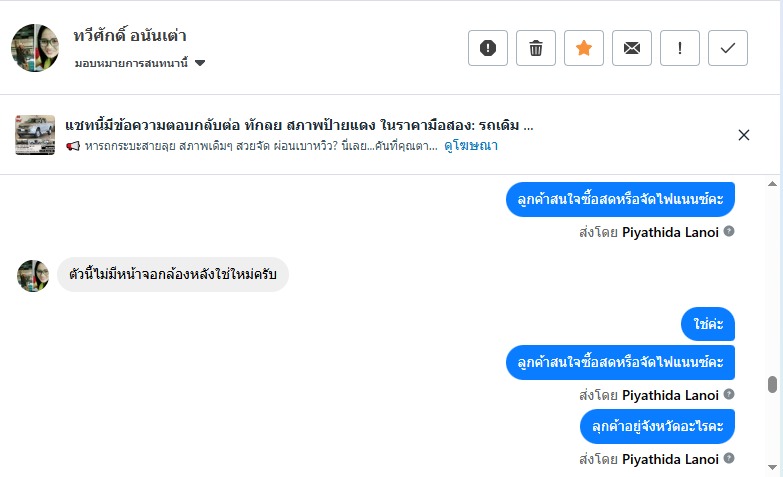The width and height of the screenshot is (783, 477).
Task: Close the ad reply banner
Action: point(744,135)
